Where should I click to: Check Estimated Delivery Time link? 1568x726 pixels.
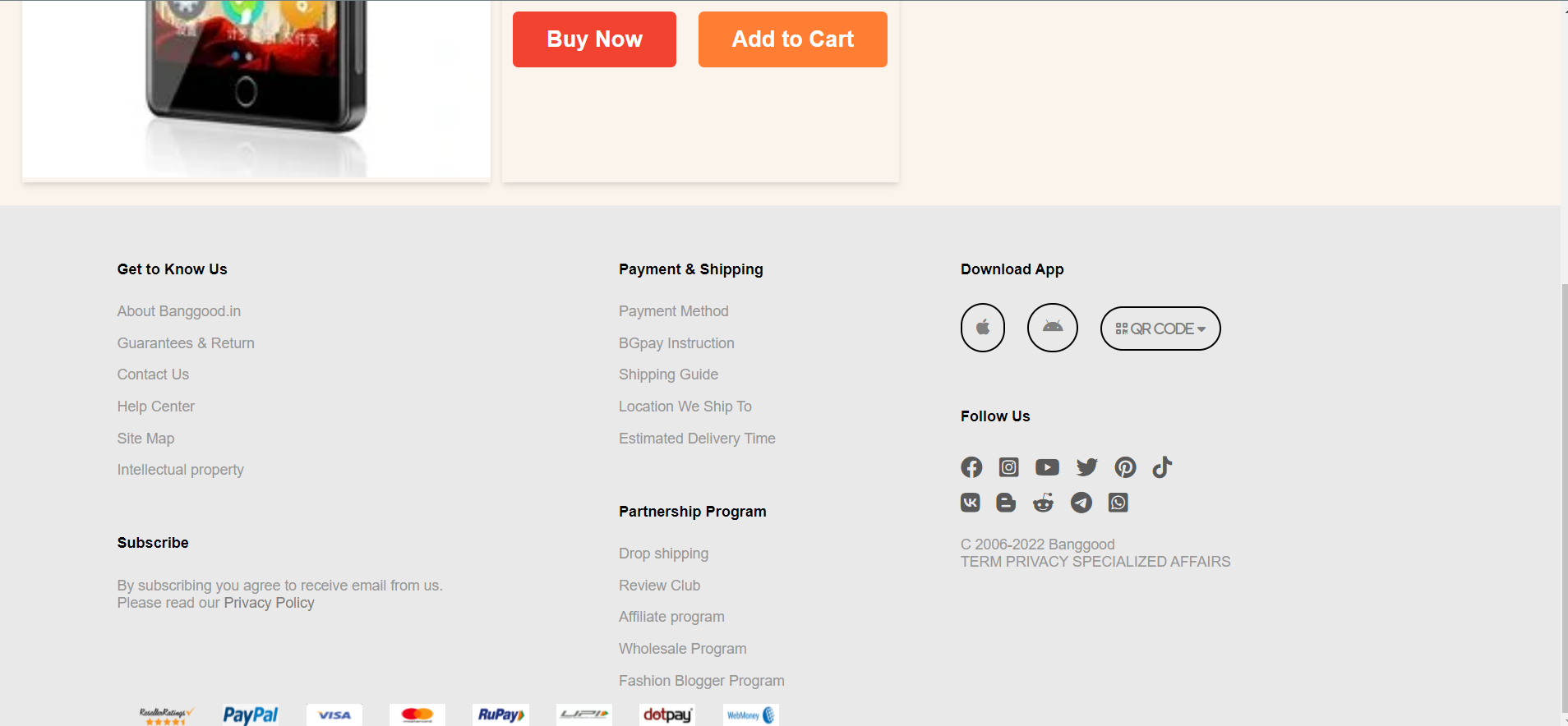point(697,439)
